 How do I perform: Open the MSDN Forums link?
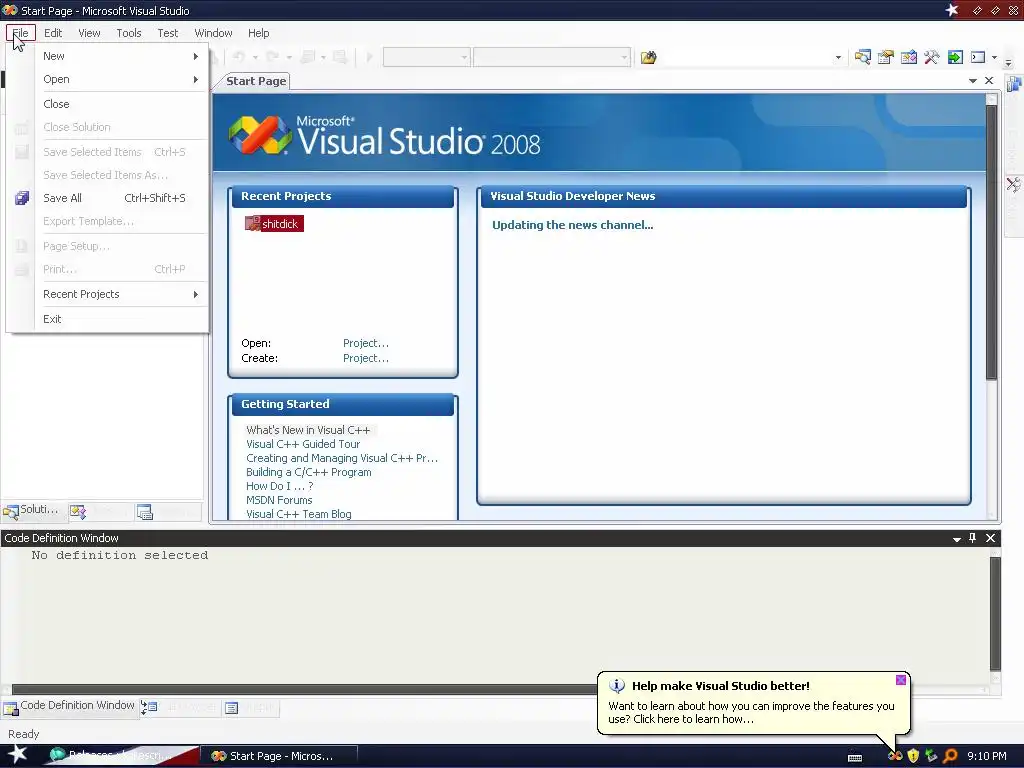[279, 500]
